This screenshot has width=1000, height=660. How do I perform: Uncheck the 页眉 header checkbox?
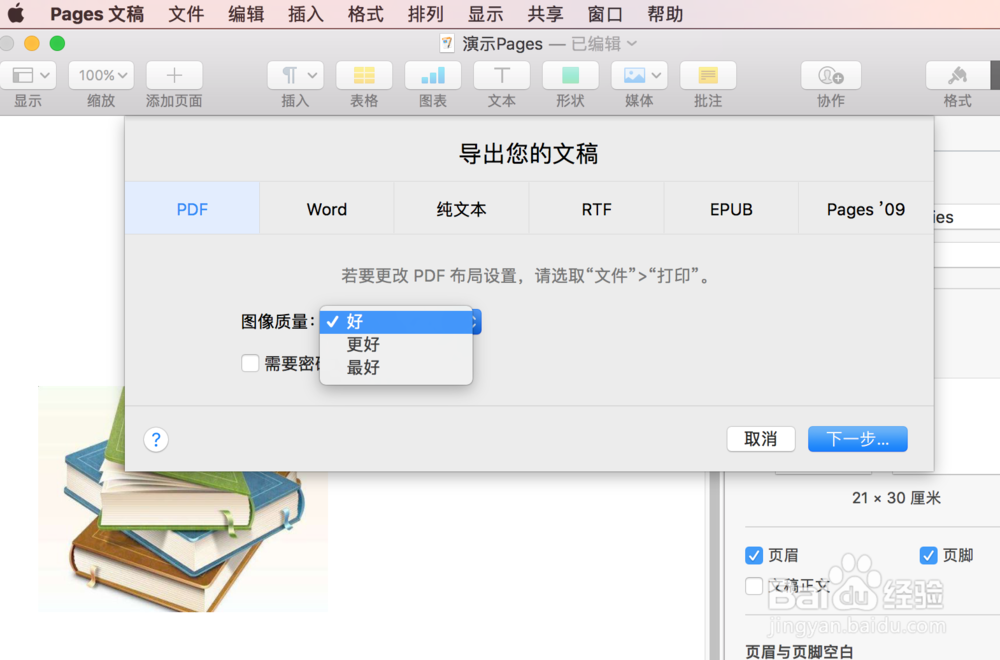[753, 555]
